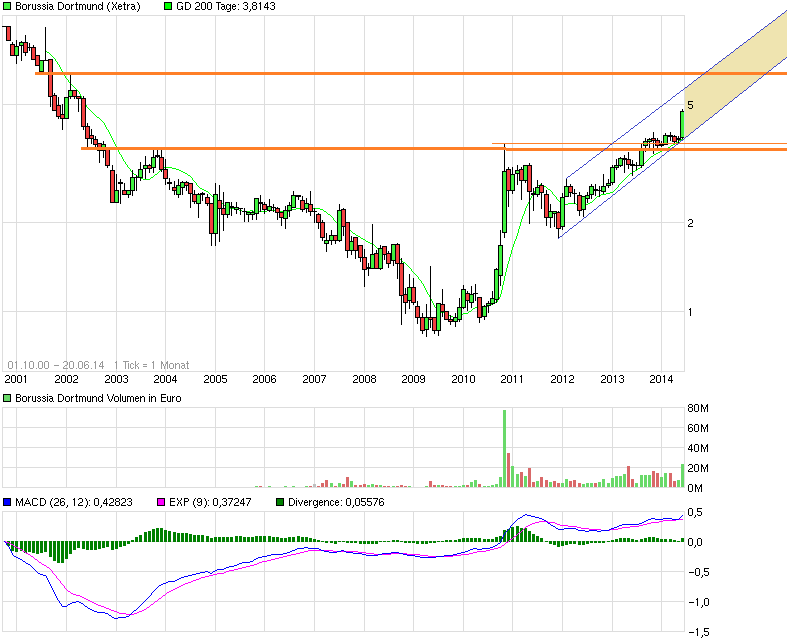Click the 2012 year axis label
This screenshot has width=787, height=640.
point(562,379)
